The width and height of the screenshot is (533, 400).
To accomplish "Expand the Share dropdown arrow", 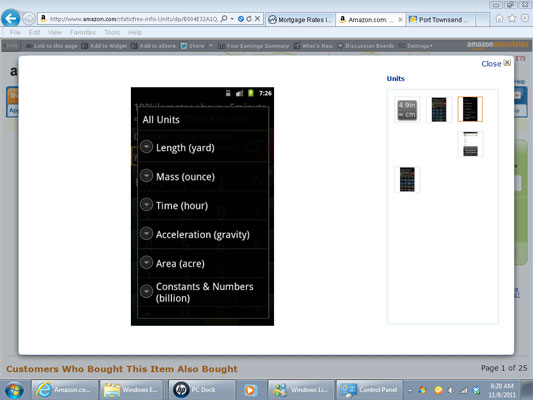I will pos(211,46).
